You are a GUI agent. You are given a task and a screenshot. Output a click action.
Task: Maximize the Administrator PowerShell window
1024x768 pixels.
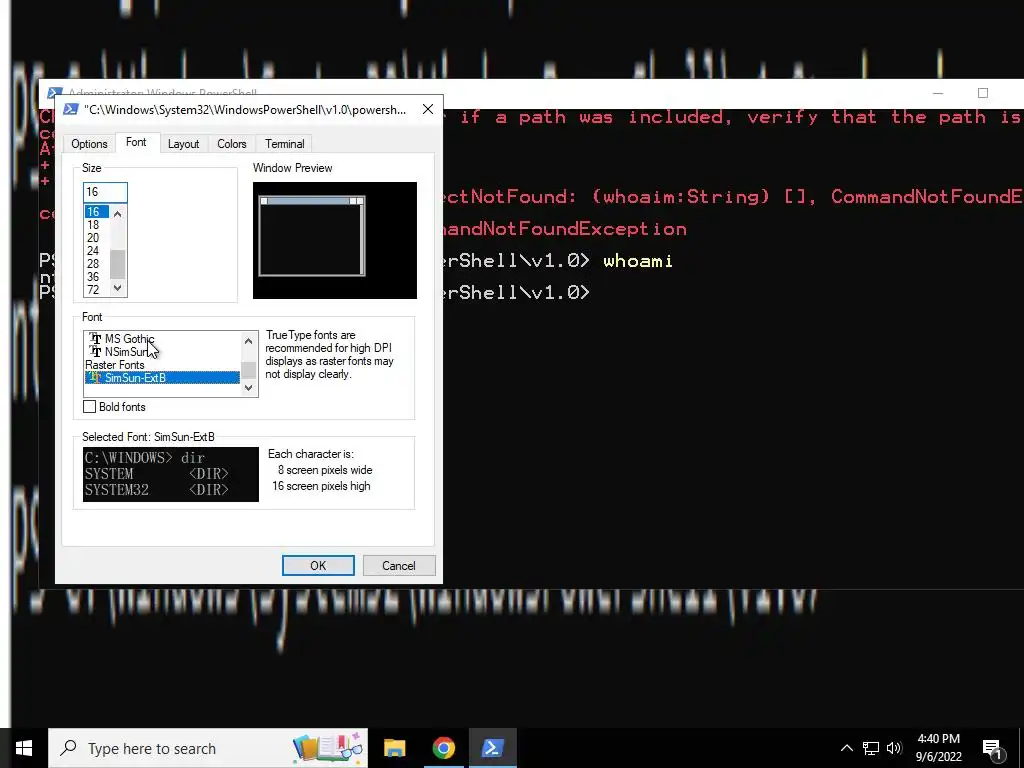tap(983, 93)
